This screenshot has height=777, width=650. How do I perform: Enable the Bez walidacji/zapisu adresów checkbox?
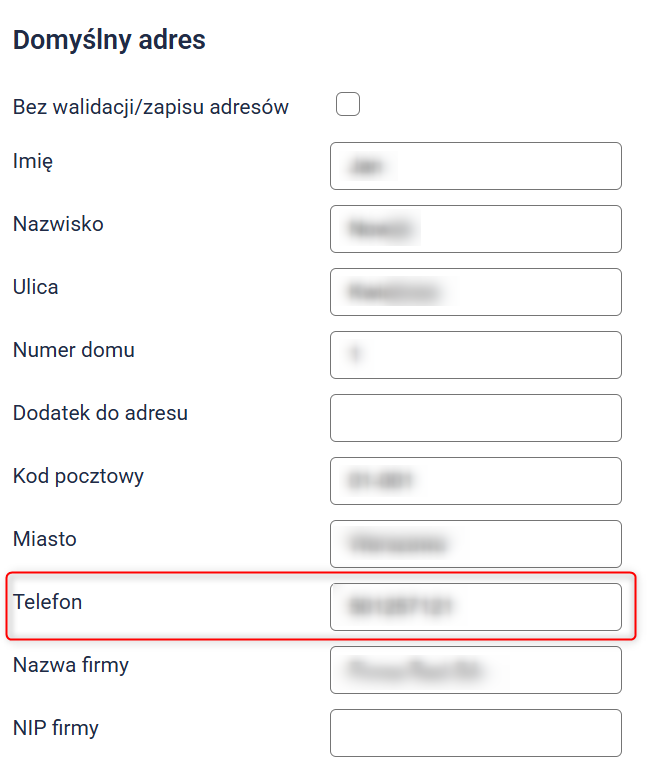(348, 104)
